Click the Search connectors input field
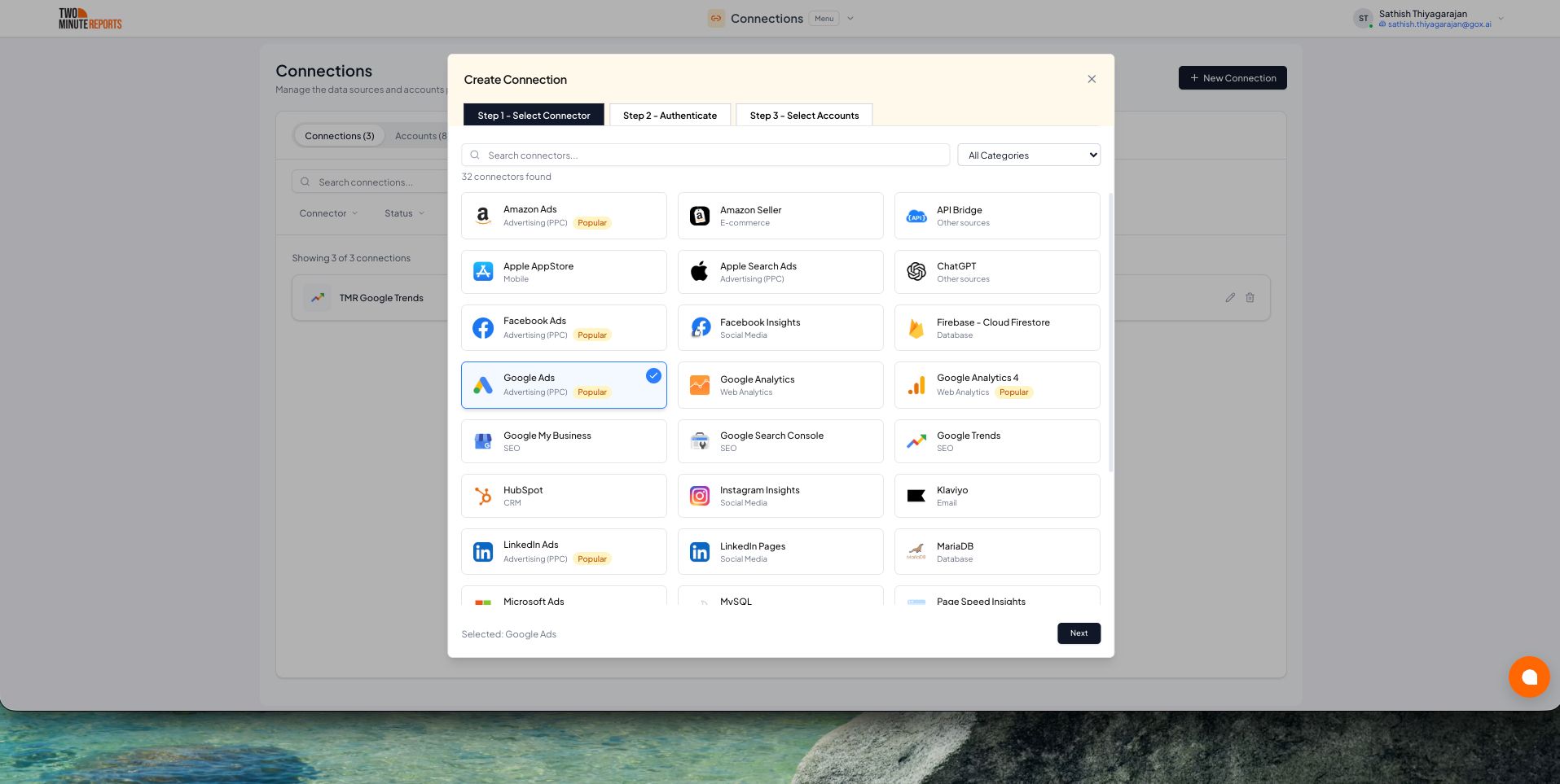Screen dimensions: 1560x784 [x=705, y=155]
